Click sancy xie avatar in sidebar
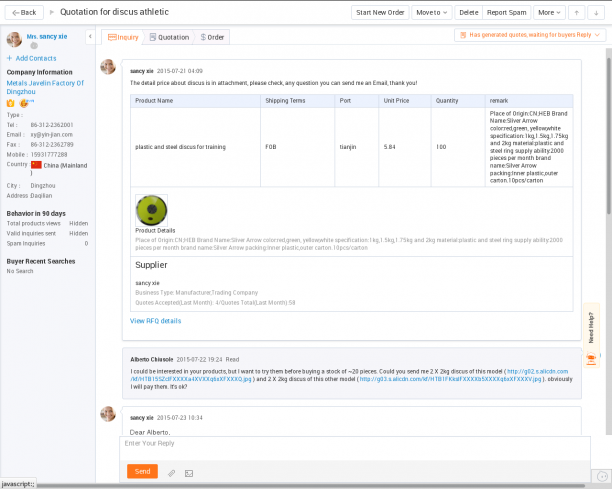This screenshot has height=489, width=612. coord(14,39)
